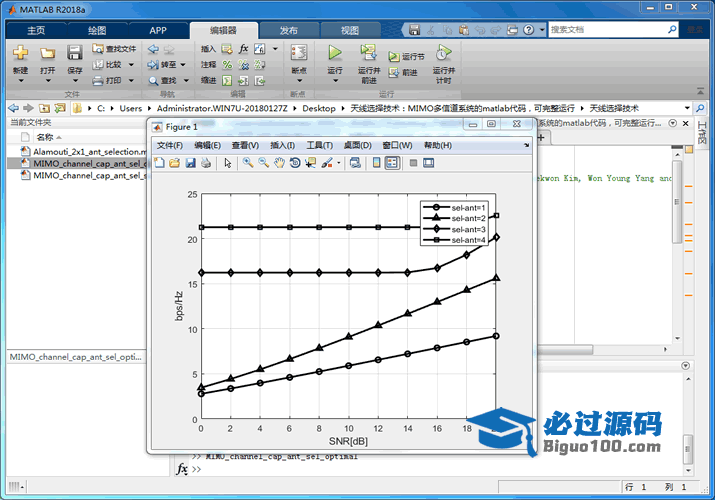Click Users in the address path
This screenshot has height=500, width=715.
[130, 108]
